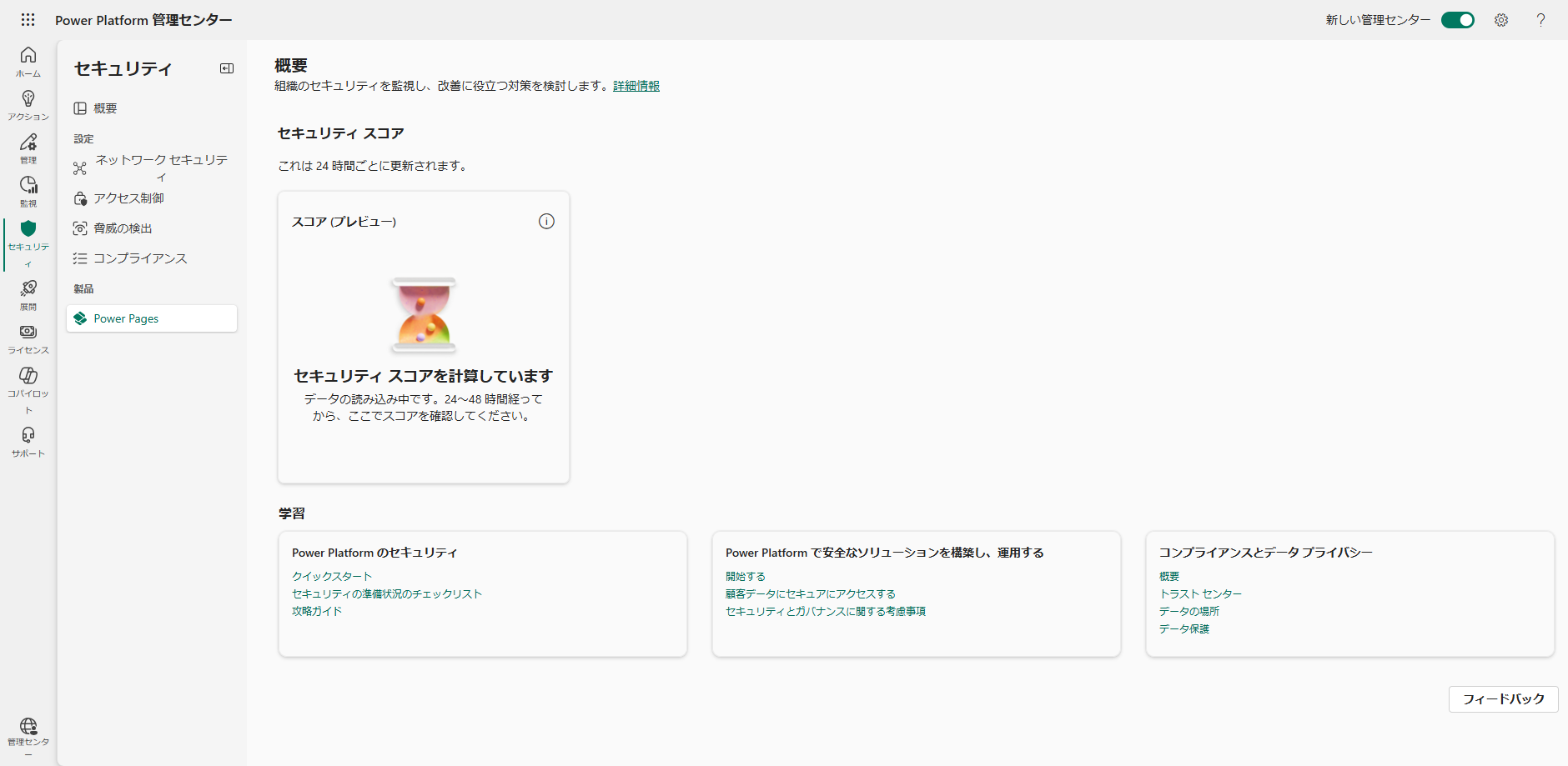
Task: Open the データ保護 link
Action: tap(1184, 628)
